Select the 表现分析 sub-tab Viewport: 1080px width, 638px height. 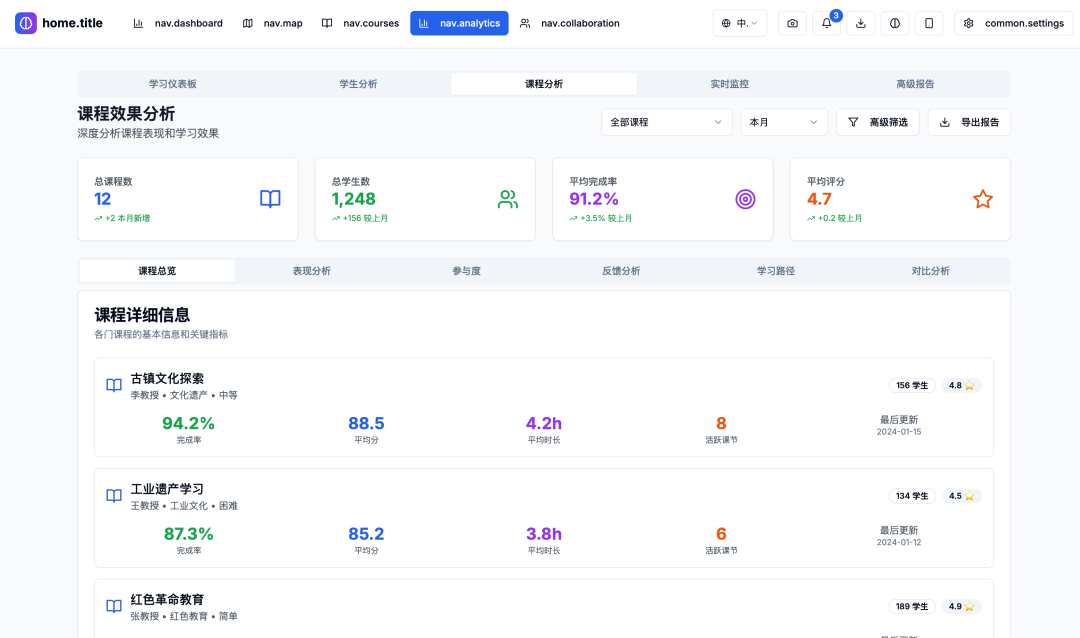(311, 271)
